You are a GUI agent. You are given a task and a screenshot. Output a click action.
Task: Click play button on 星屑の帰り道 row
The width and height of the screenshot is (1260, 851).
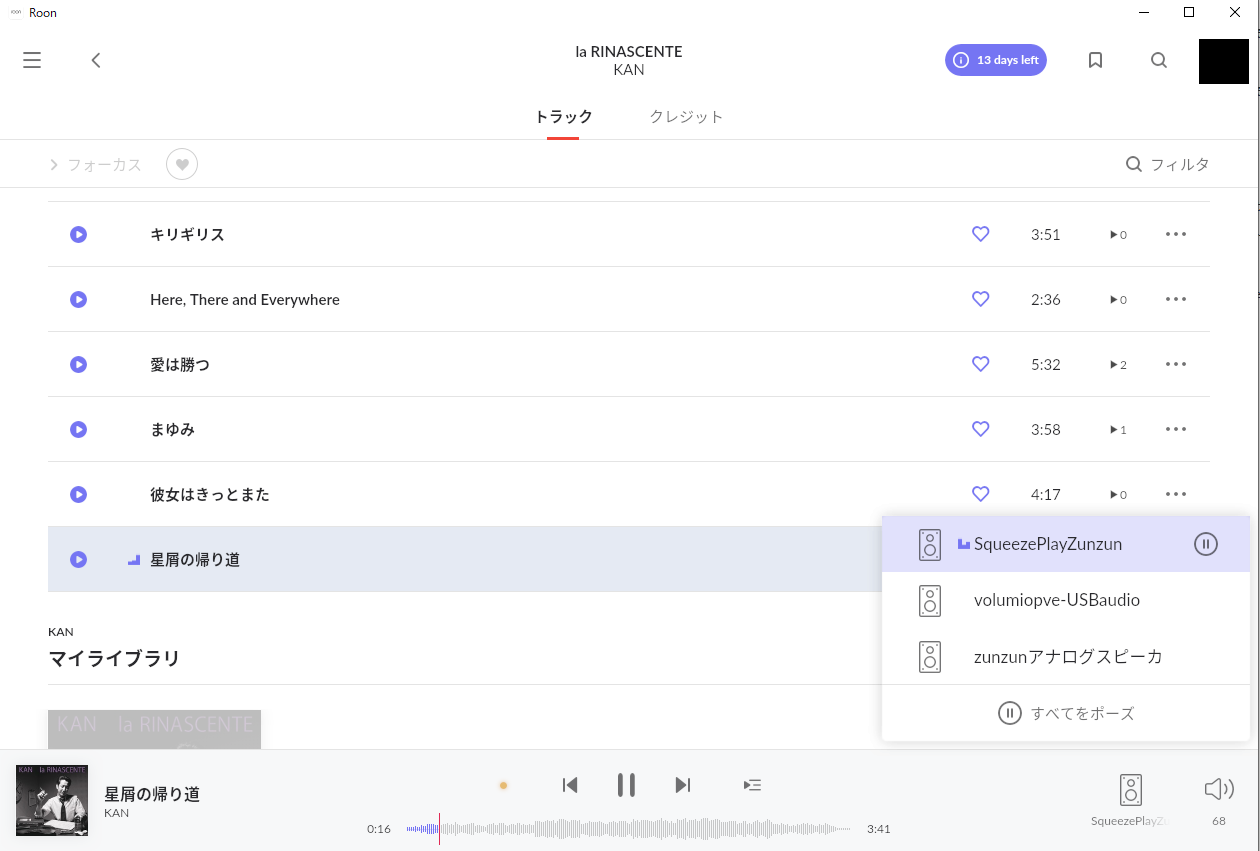[x=78, y=559]
